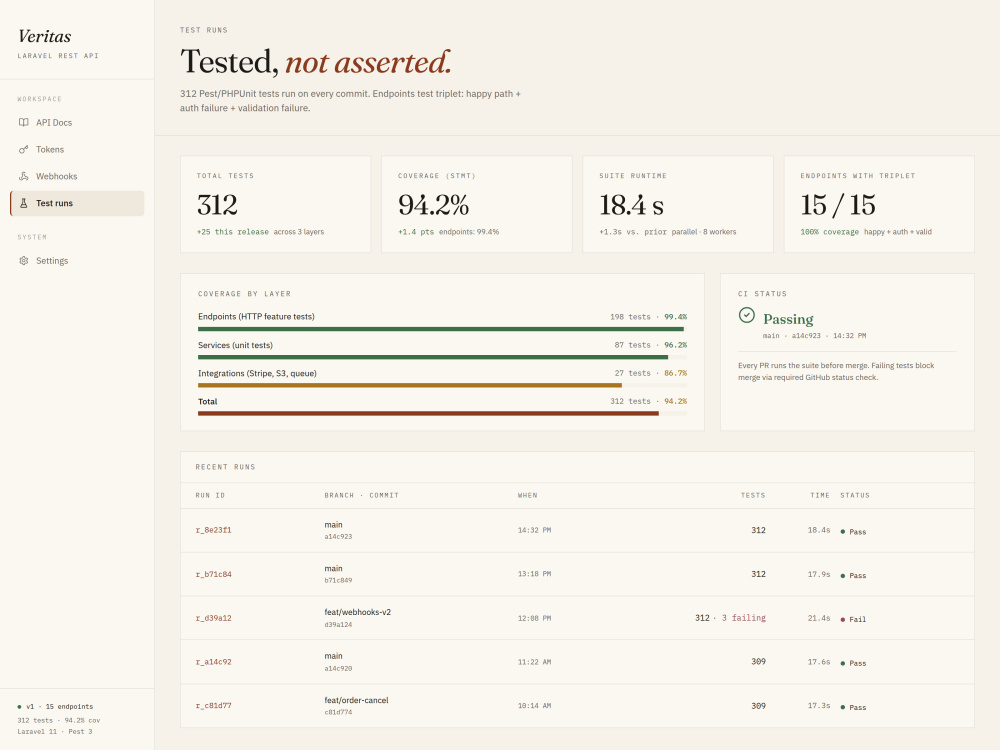Screen dimensions: 1000x750
Task: Click the 12:08 PM run time
Action: [x=534, y=618]
